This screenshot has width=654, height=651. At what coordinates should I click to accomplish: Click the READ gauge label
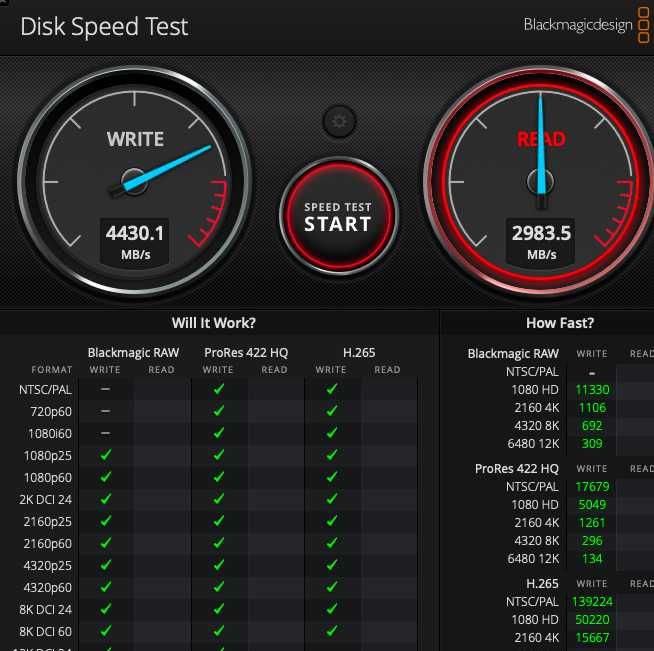tap(541, 139)
